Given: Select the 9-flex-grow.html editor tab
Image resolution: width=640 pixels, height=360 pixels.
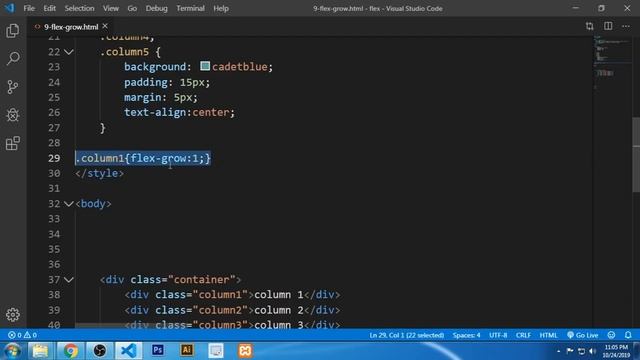Looking at the screenshot, I should point(71,27).
